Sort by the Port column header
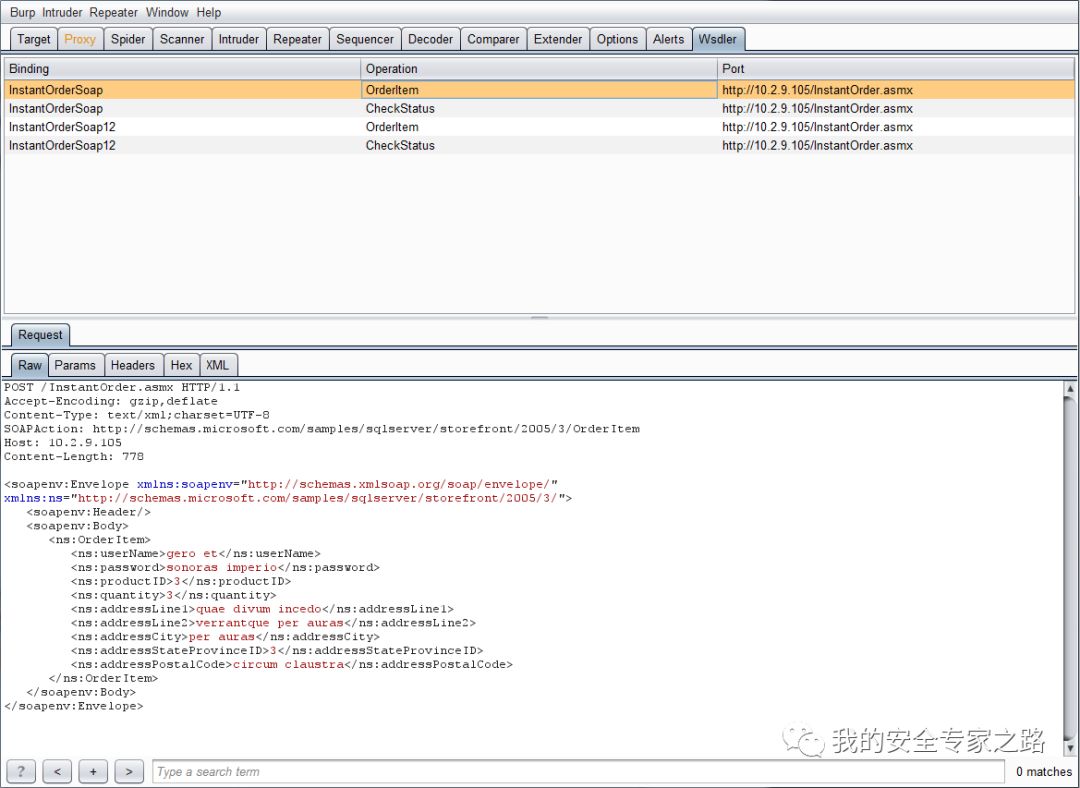The image size is (1080, 788). pos(895,69)
